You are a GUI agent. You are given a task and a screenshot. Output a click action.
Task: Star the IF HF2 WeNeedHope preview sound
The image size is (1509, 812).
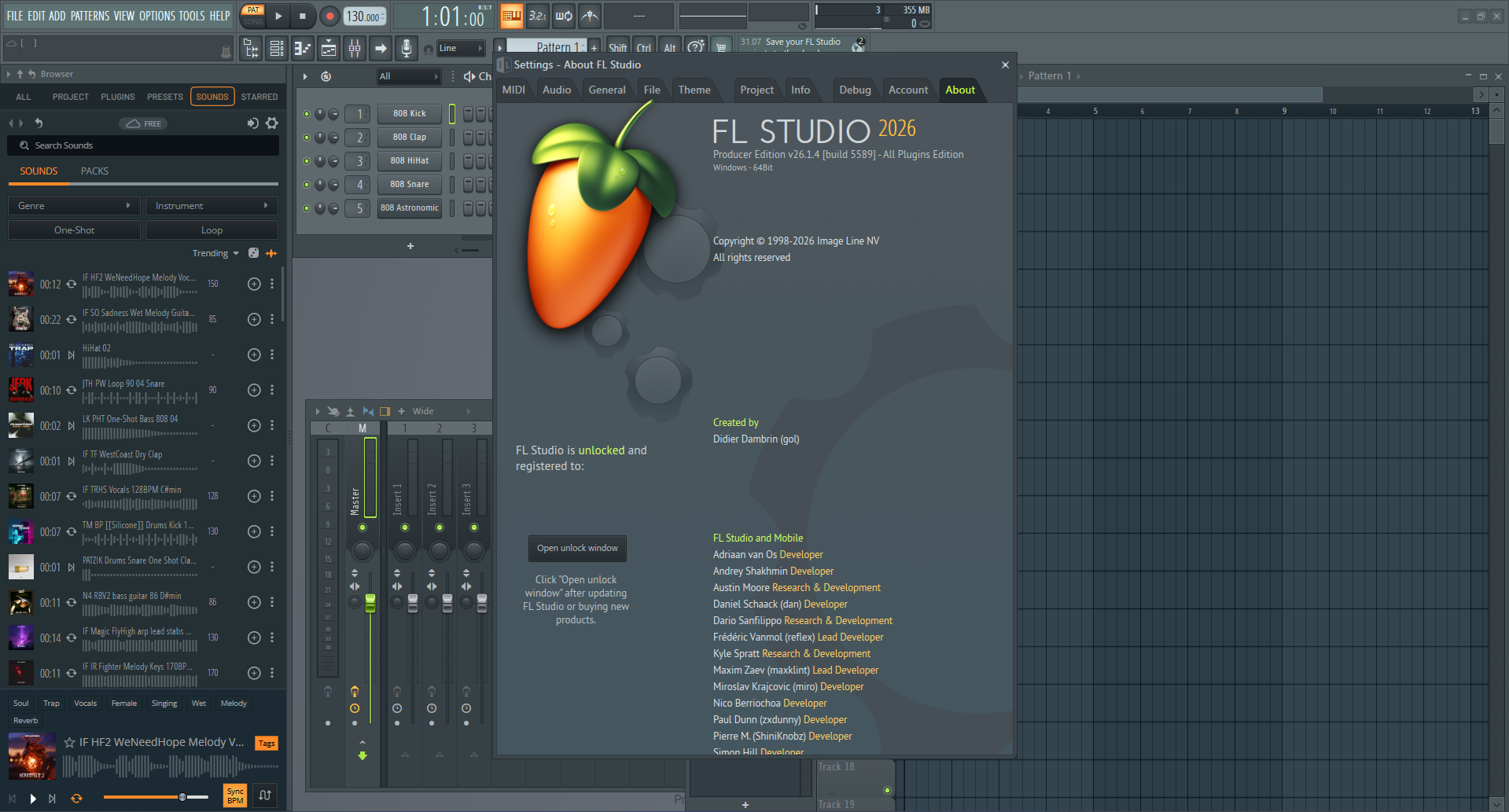click(x=69, y=742)
